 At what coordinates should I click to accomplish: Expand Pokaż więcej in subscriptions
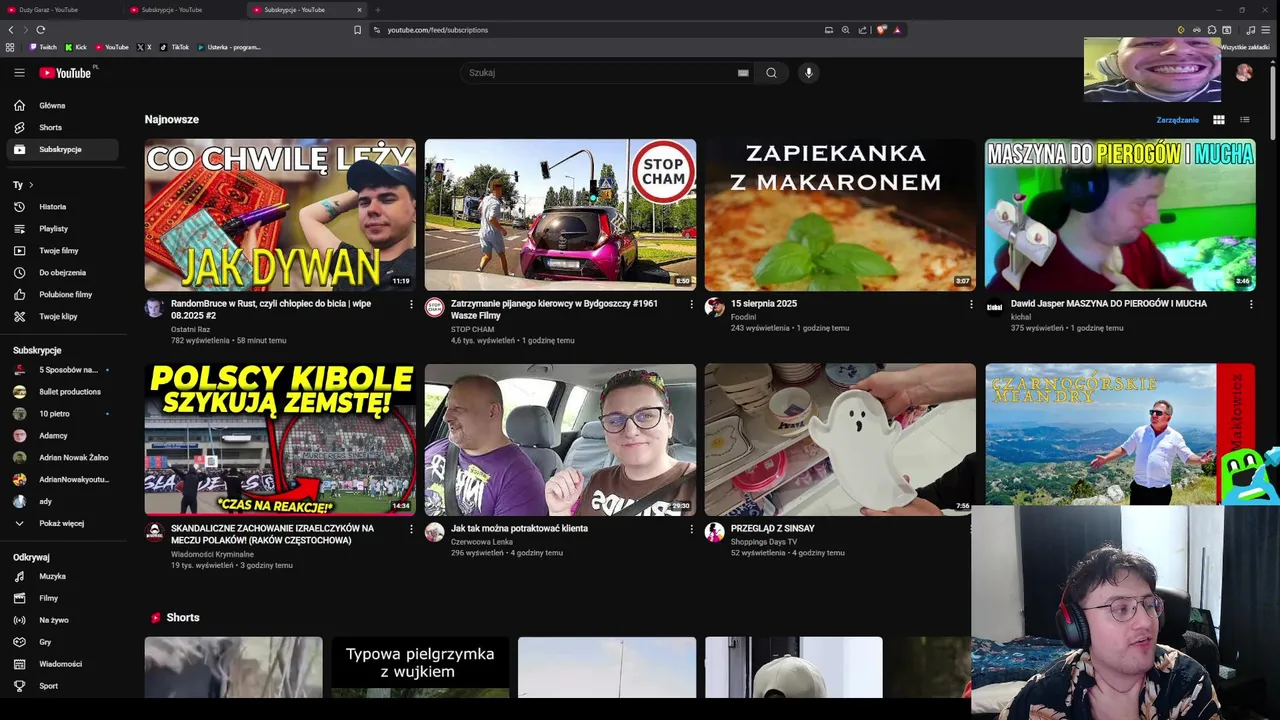coord(64,523)
